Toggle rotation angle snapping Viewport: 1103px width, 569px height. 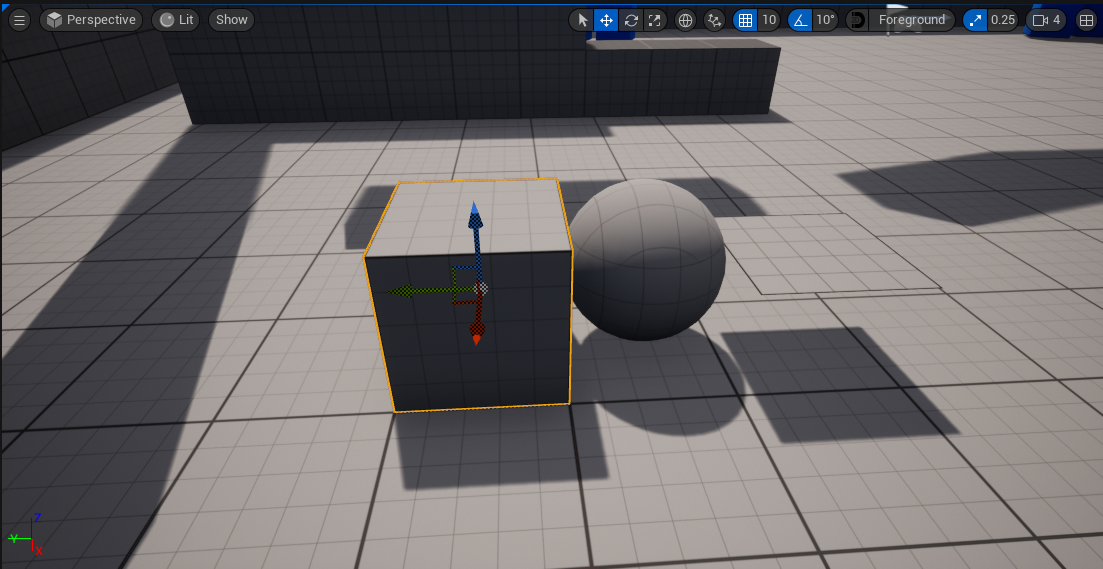click(800, 20)
